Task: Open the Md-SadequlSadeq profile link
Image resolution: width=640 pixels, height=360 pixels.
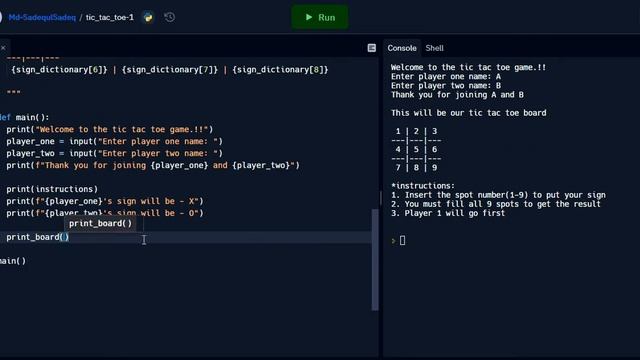Action: (42, 18)
